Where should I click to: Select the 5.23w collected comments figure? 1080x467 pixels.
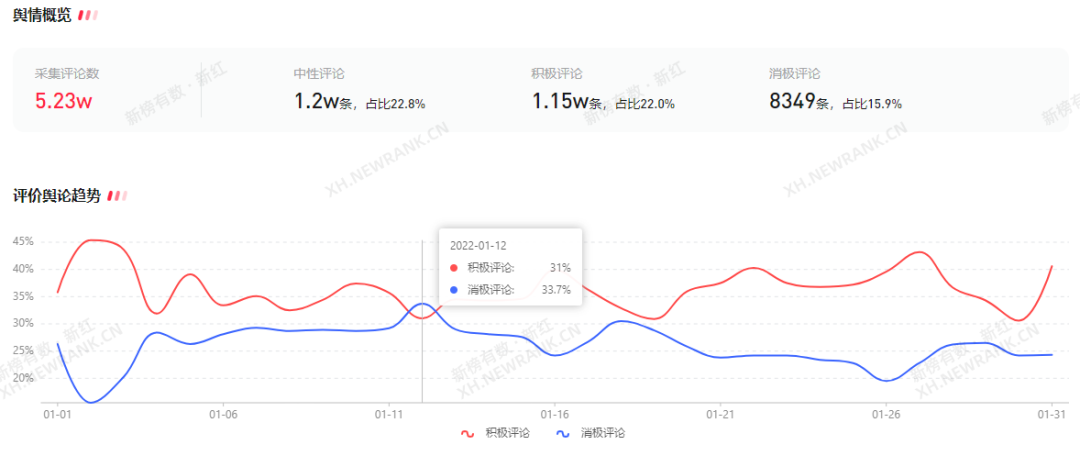[63, 102]
